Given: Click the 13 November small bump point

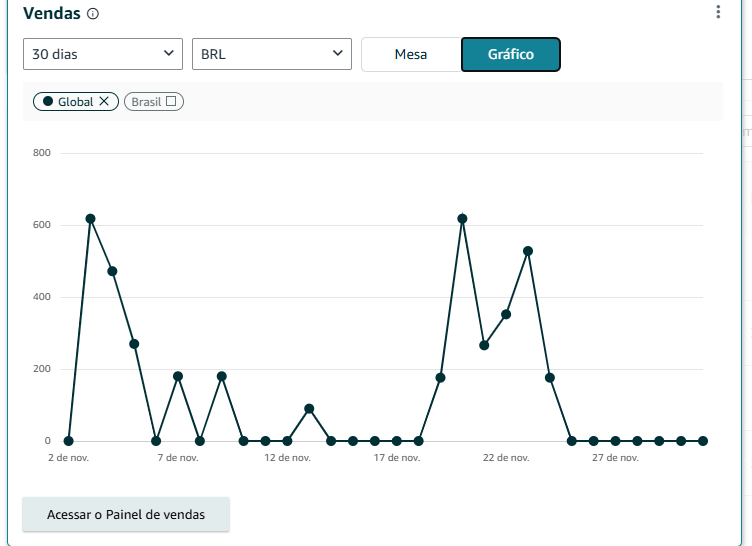Looking at the screenshot, I should click(309, 408).
